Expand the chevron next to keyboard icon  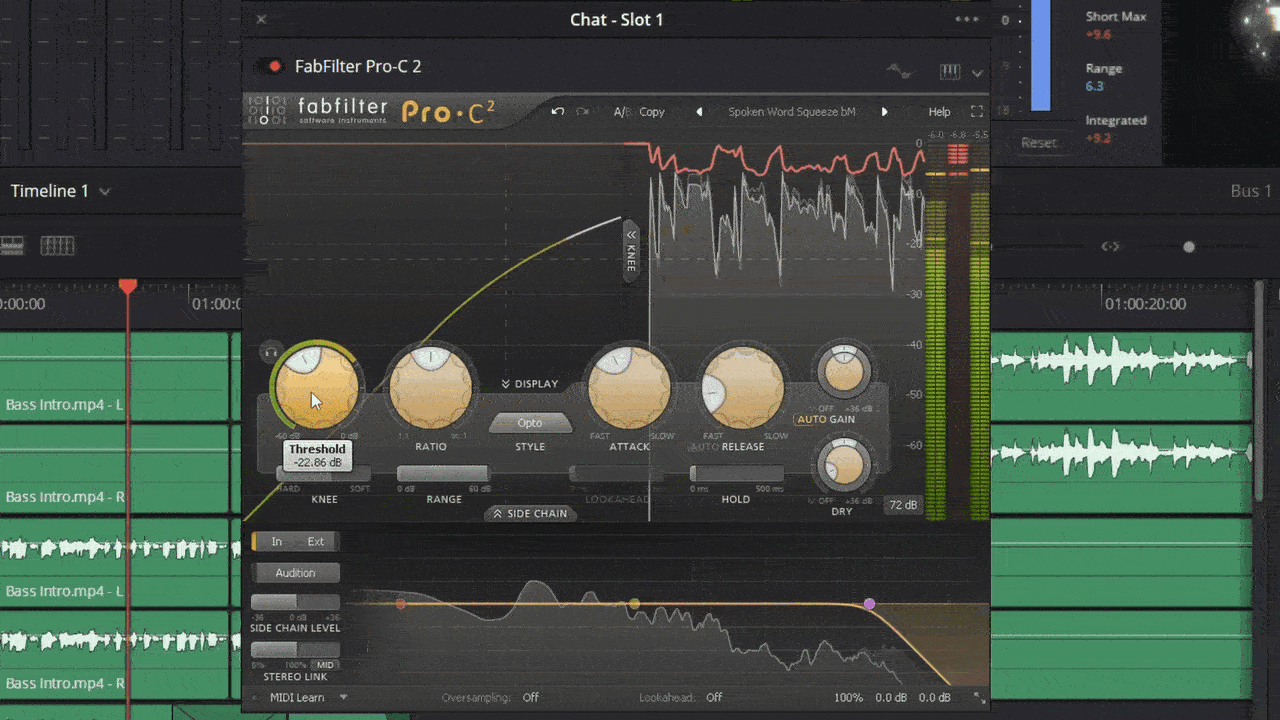coord(977,73)
